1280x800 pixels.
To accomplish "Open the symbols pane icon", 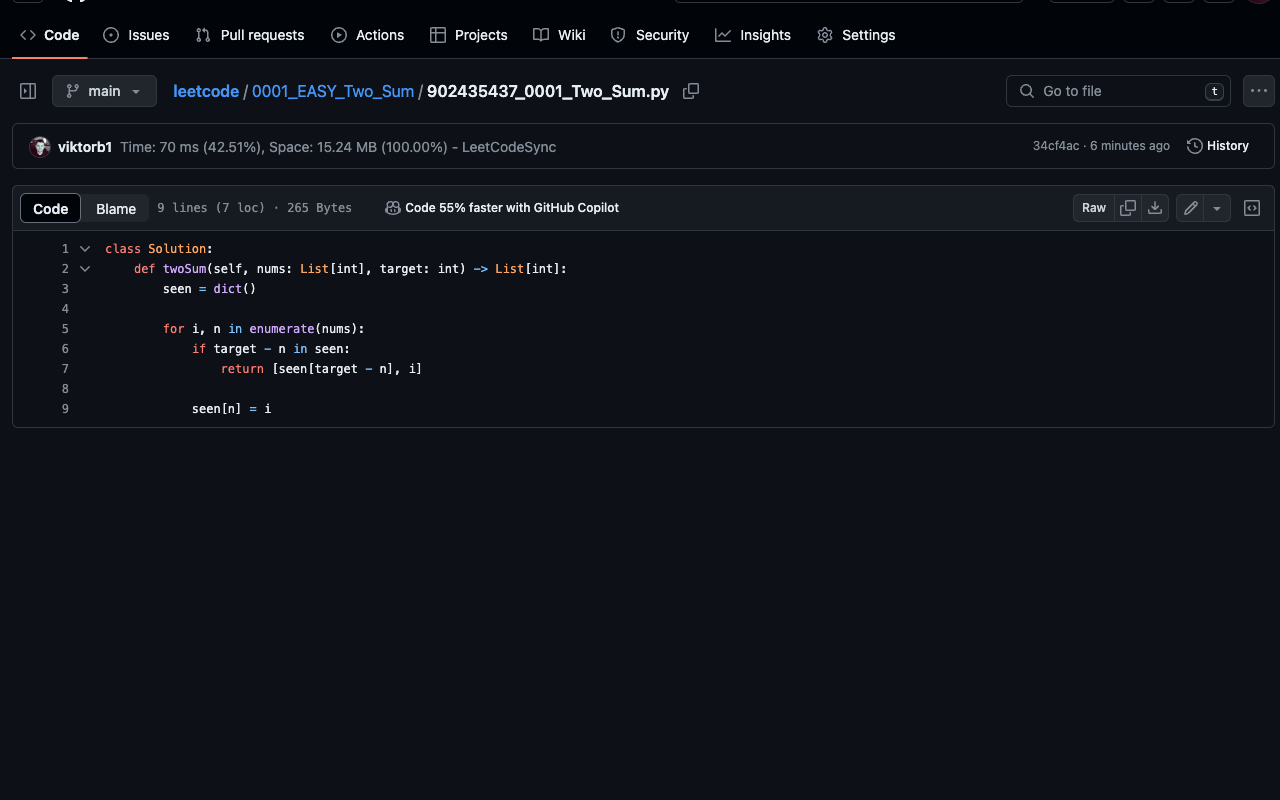I will click(1252, 208).
